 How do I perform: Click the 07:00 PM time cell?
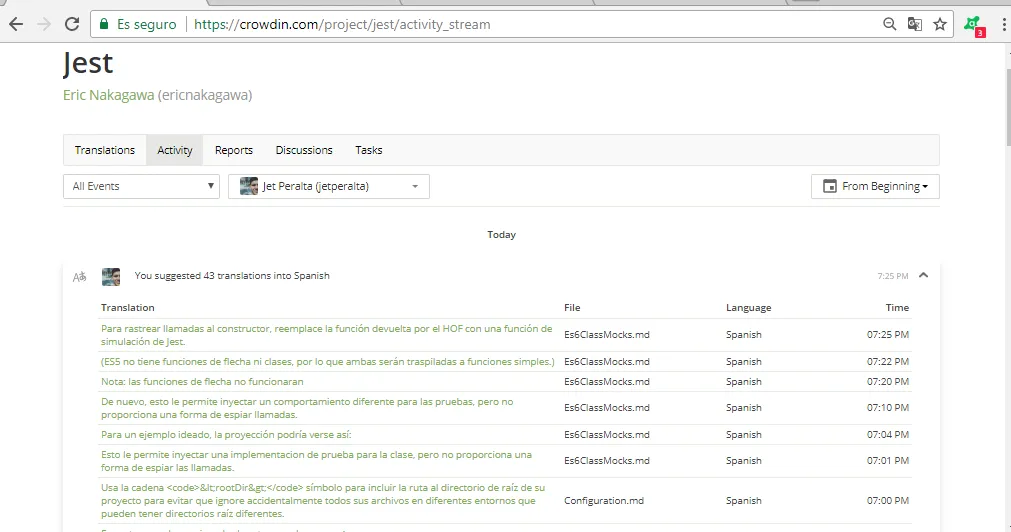pos(888,500)
